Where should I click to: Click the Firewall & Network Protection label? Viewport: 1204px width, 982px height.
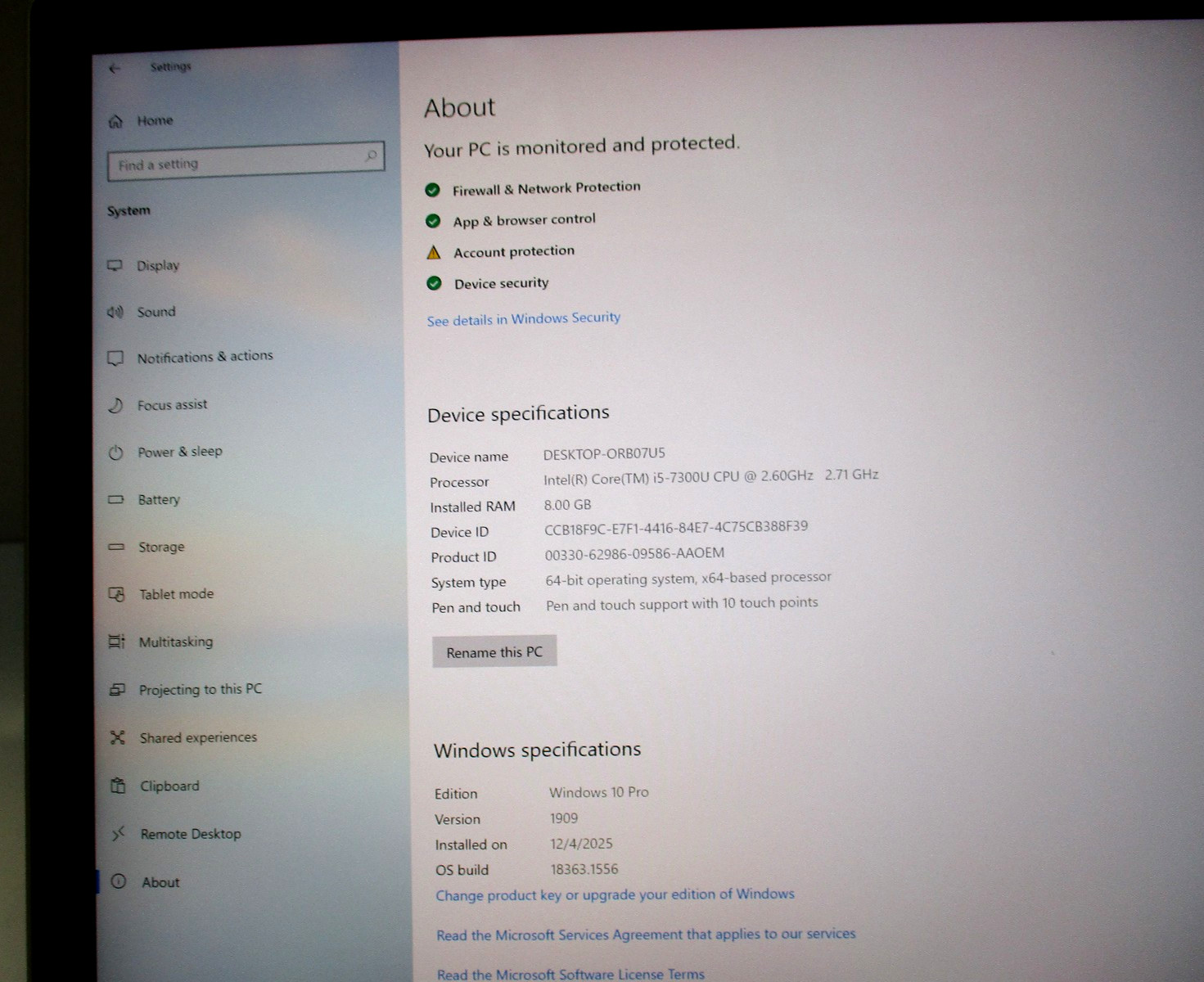547,188
